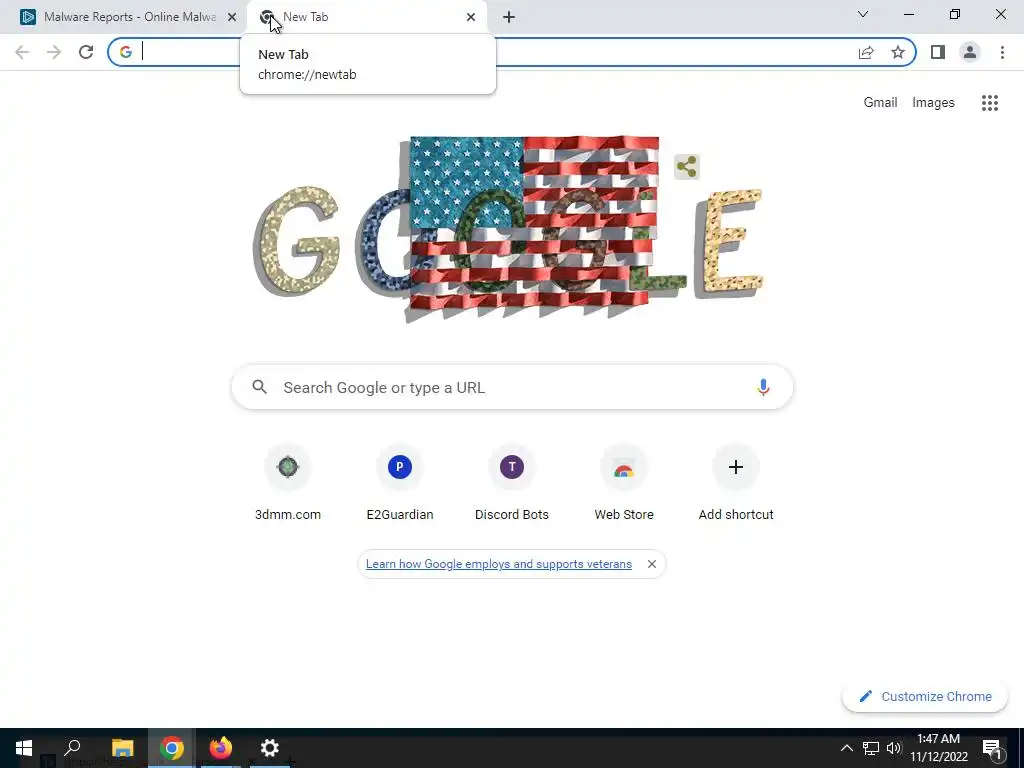Open the 3dmm.com shortcut
1024x768 pixels.
pos(287,484)
